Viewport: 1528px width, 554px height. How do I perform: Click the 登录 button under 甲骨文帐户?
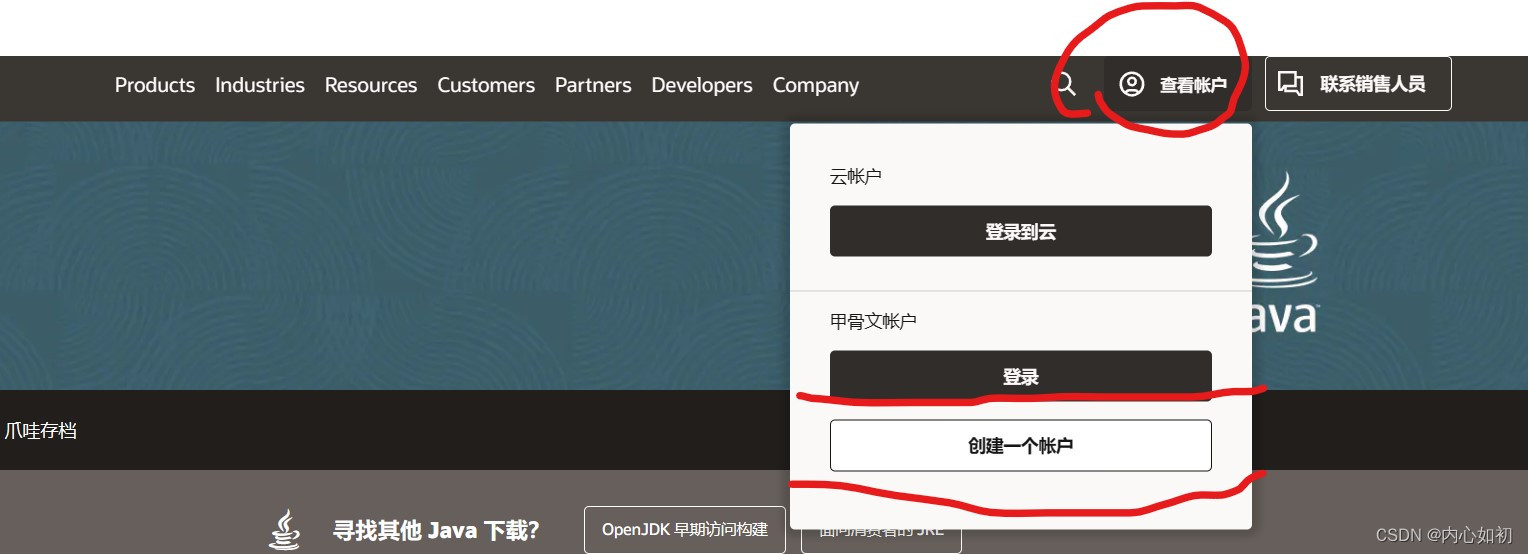(1021, 376)
